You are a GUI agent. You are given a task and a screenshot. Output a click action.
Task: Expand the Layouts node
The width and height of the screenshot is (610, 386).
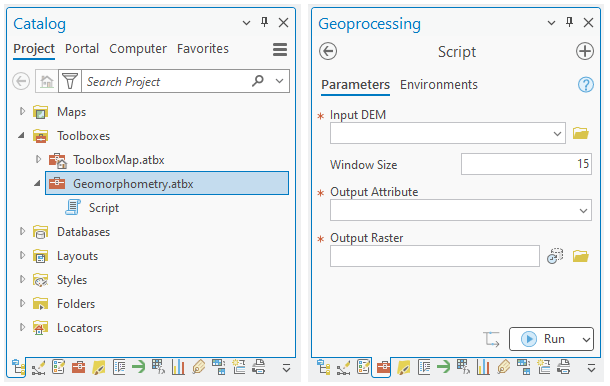22,256
